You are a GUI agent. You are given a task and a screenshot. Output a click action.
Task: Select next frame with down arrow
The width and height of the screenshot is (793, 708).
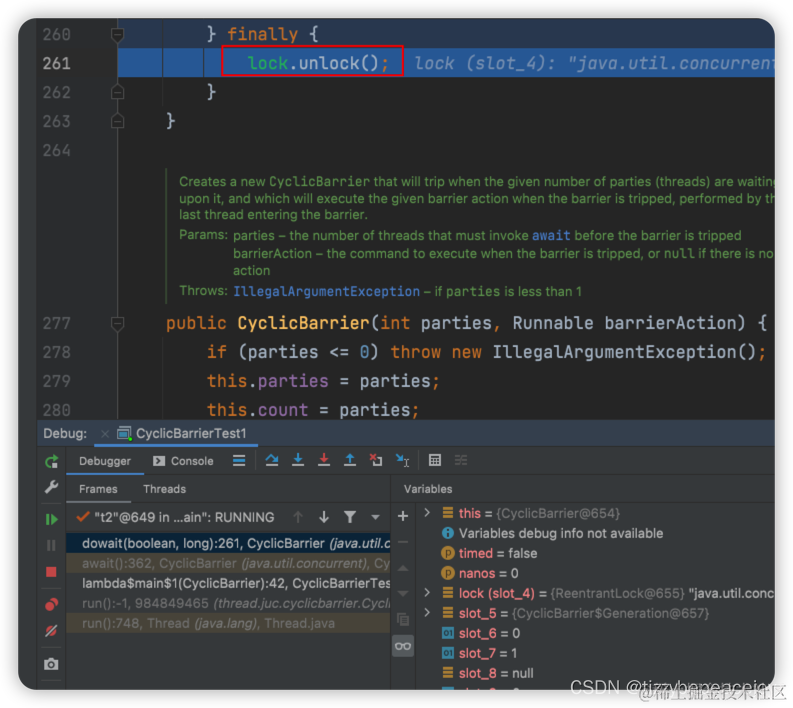coord(324,517)
